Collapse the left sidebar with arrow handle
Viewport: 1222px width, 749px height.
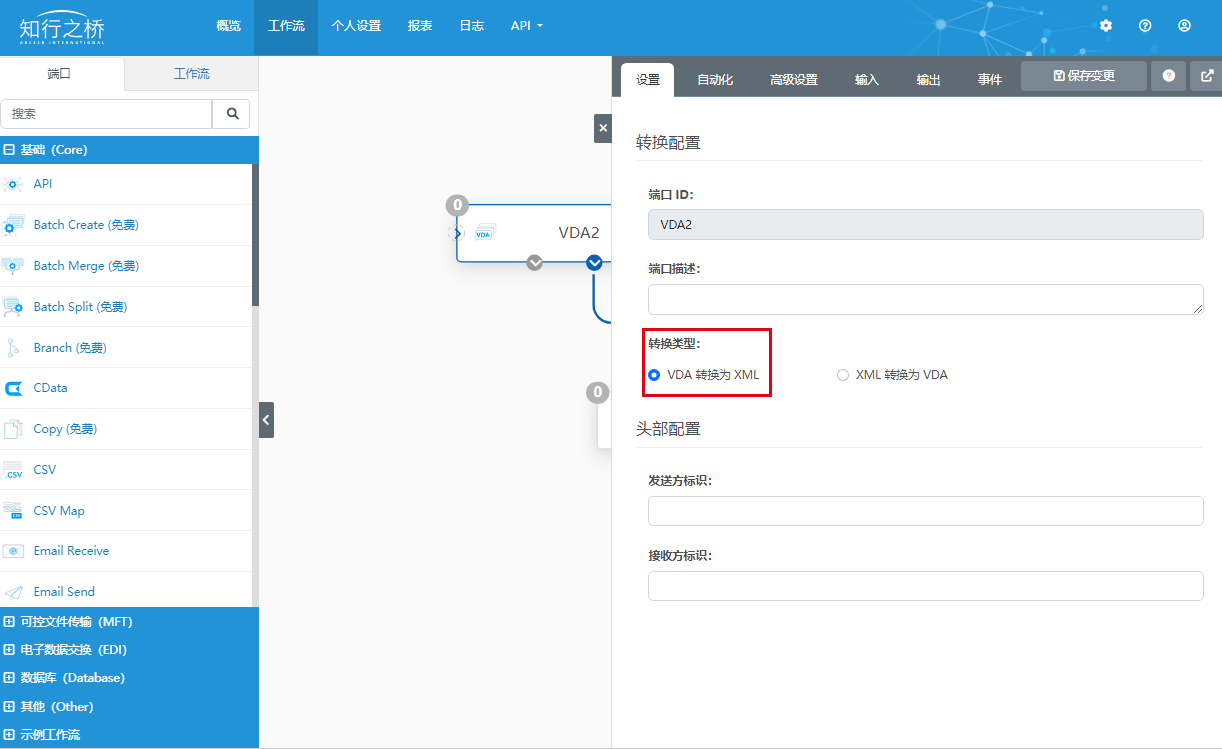266,420
